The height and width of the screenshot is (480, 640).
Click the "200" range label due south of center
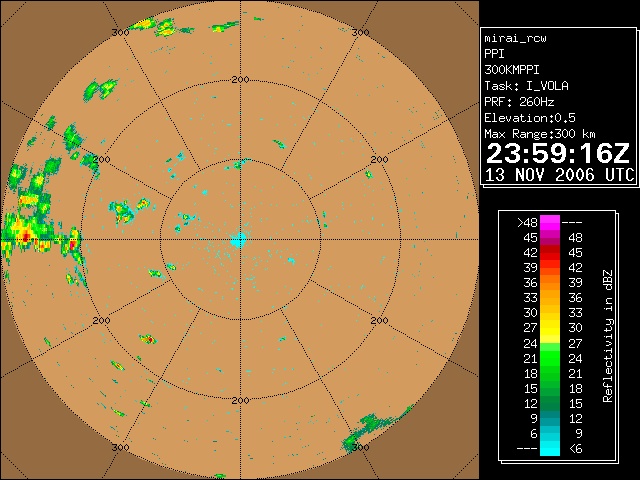tap(240, 401)
